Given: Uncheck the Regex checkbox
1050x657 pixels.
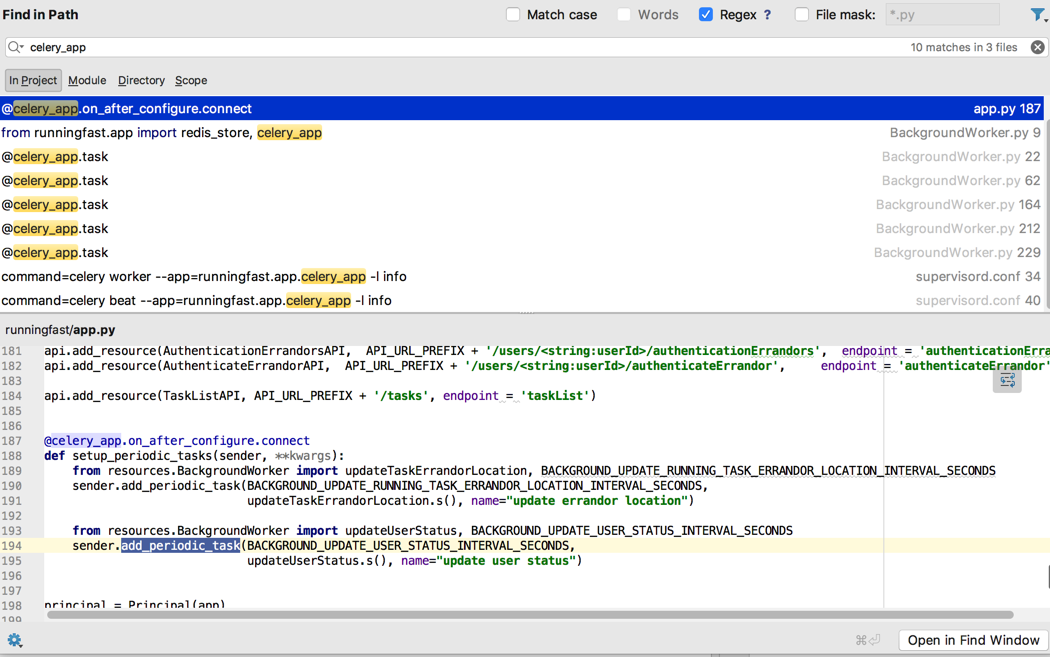Looking at the screenshot, I should pos(706,15).
